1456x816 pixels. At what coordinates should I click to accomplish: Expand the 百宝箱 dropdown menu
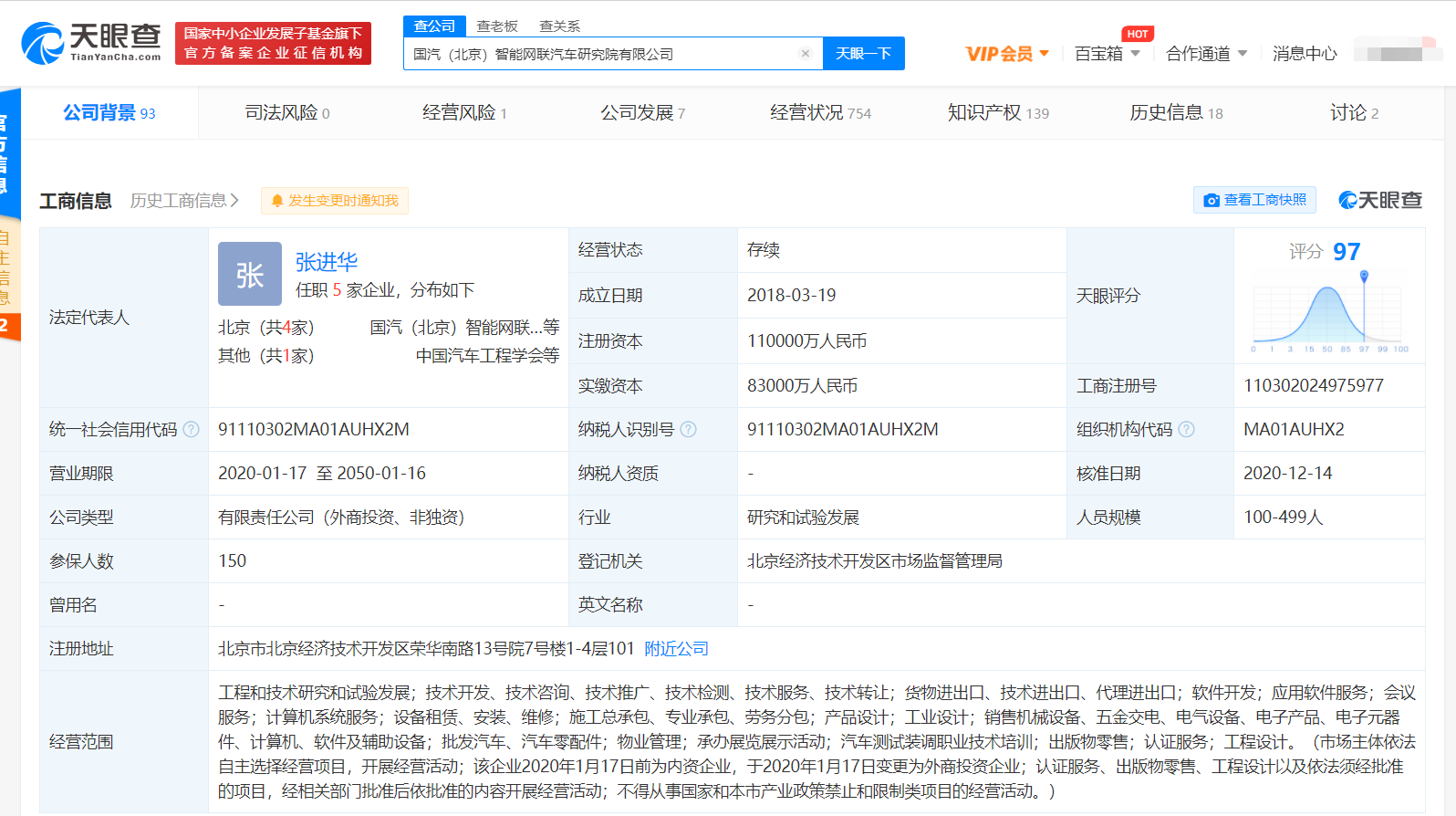1108,54
